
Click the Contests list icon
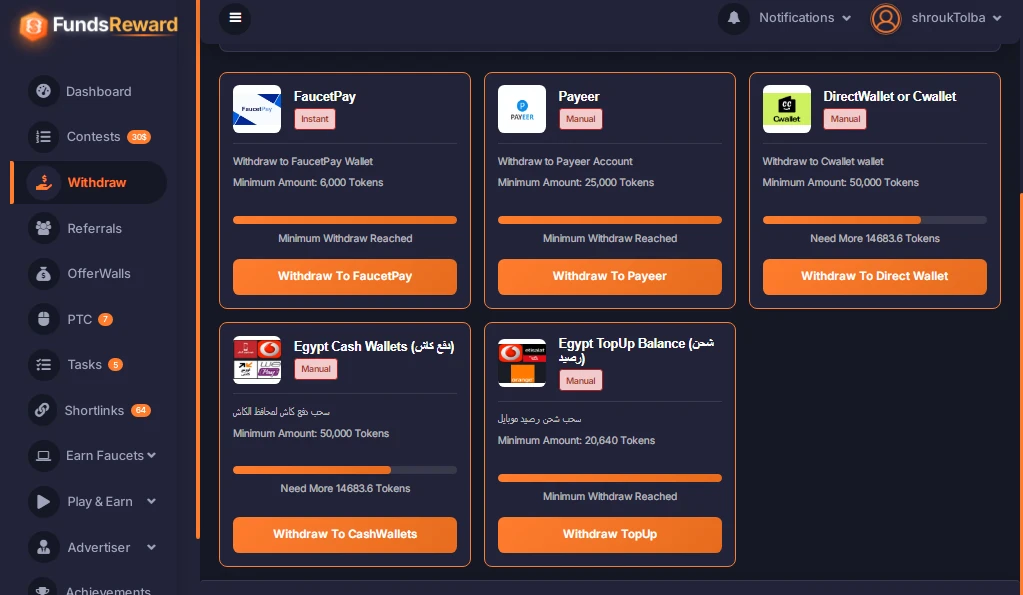coord(44,137)
